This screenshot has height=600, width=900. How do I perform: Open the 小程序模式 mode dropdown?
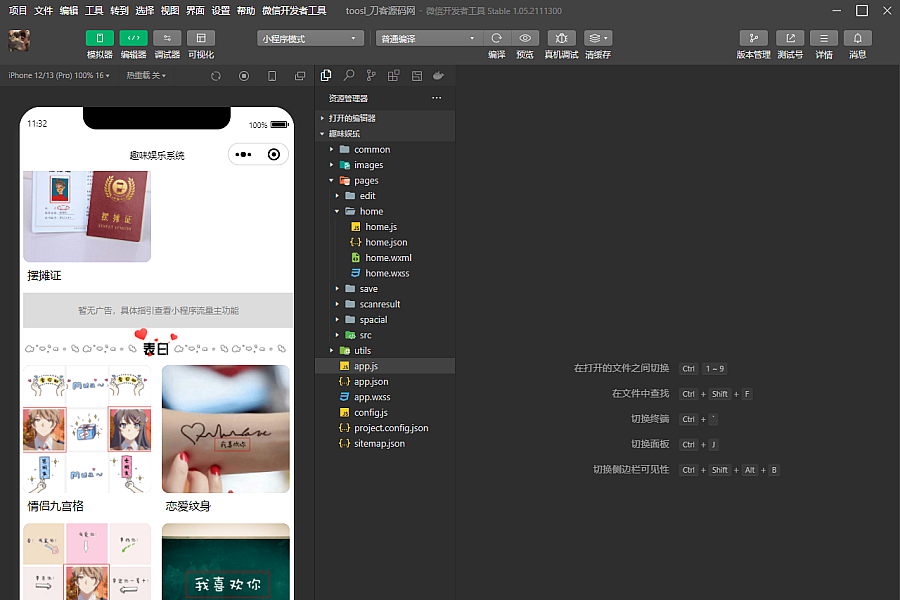(x=310, y=38)
